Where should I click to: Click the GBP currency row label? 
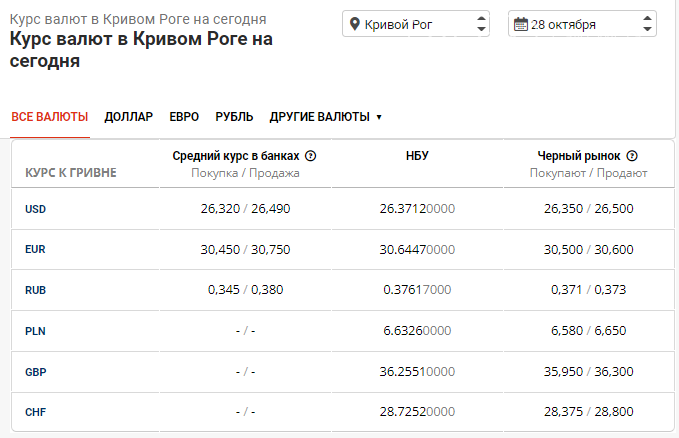[x=36, y=372]
